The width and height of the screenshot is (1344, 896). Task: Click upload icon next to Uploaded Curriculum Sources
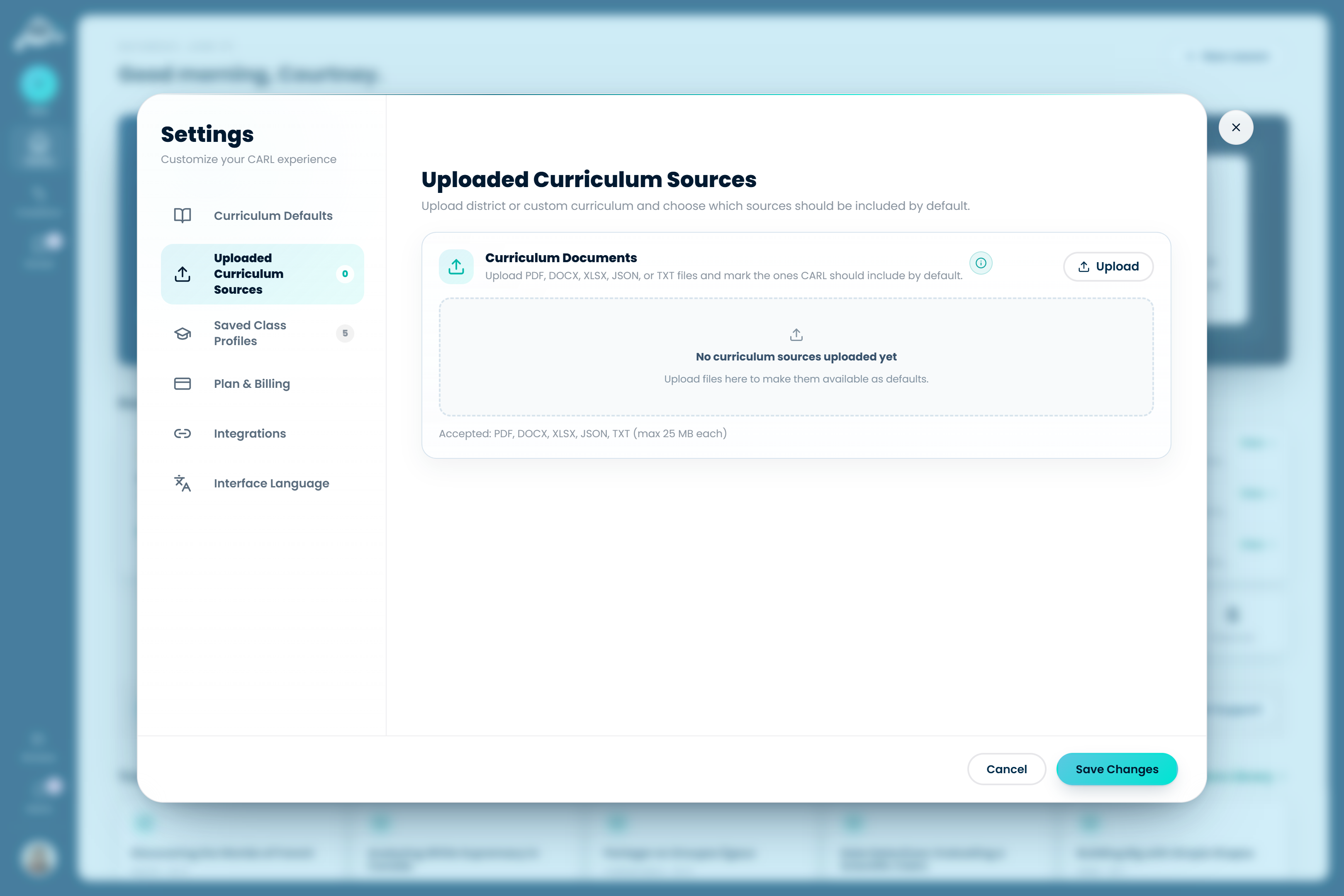(182, 274)
